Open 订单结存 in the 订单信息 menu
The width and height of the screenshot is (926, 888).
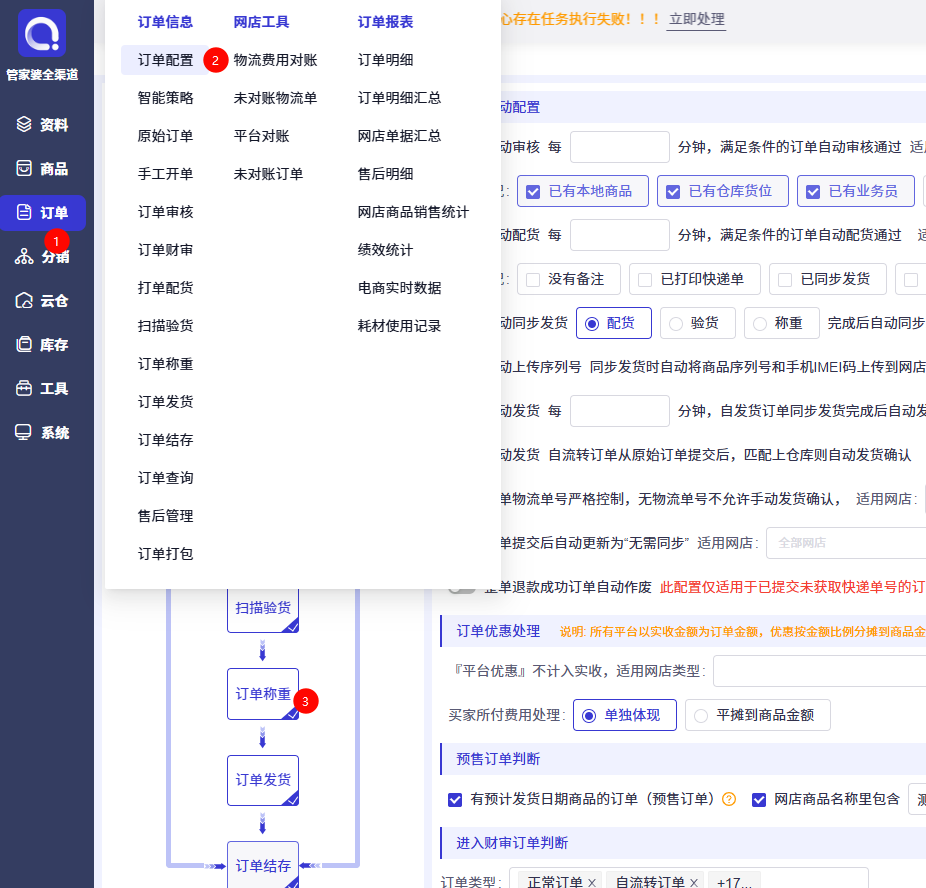pos(165,440)
